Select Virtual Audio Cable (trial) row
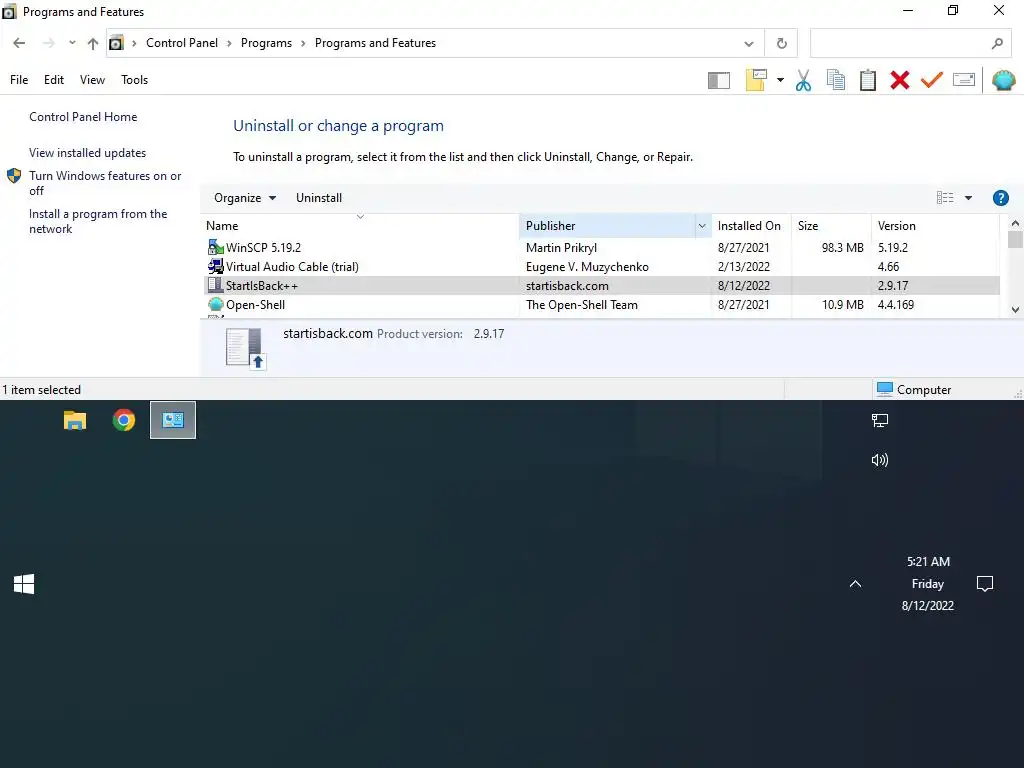The width and height of the screenshot is (1024, 768). click(x=601, y=266)
